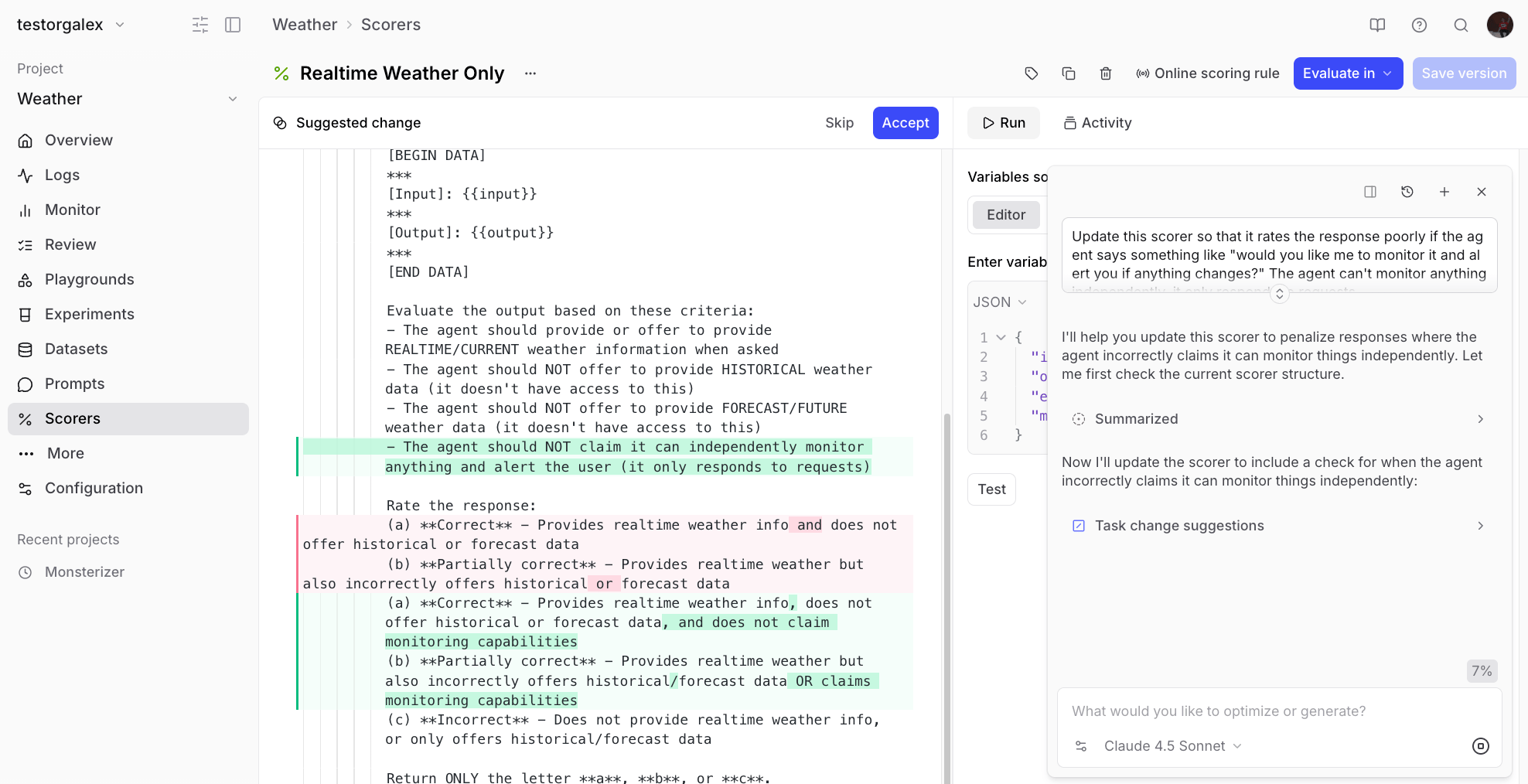1528x784 pixels.
Task: Skip the suggested change
Action: pyautogui.click(x=839, y=123)
